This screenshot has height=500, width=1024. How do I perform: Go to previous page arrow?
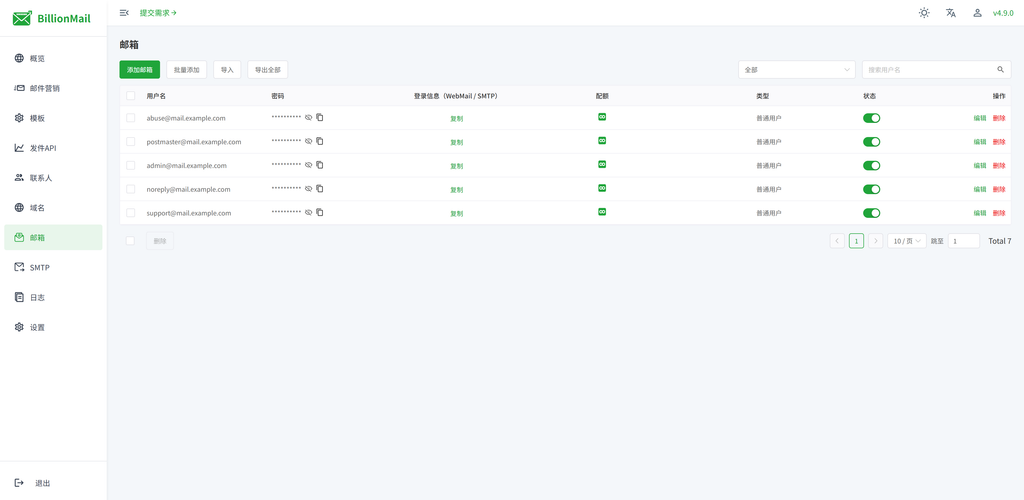pyautogui.click(x=837, y=241)
